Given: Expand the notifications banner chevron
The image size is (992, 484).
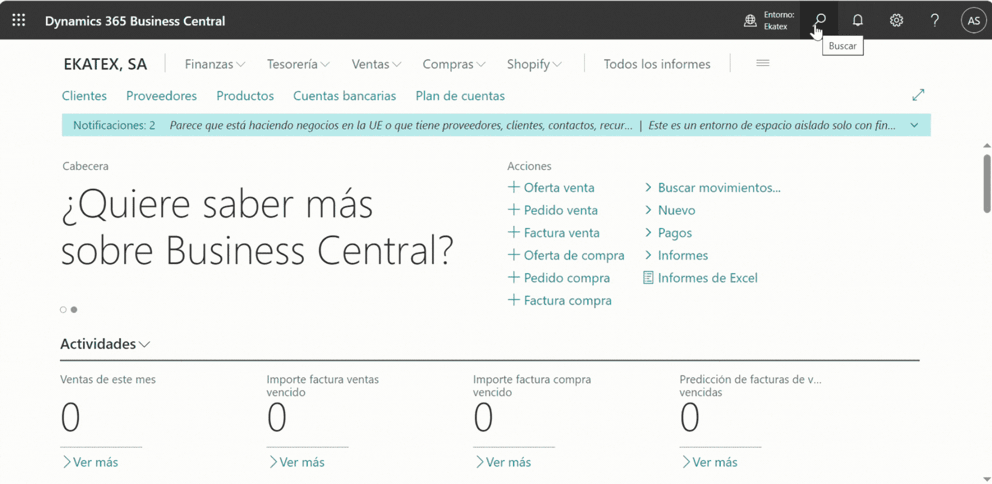Looking at the screenshot, I should pyautogui.click(x=914, y=126).
